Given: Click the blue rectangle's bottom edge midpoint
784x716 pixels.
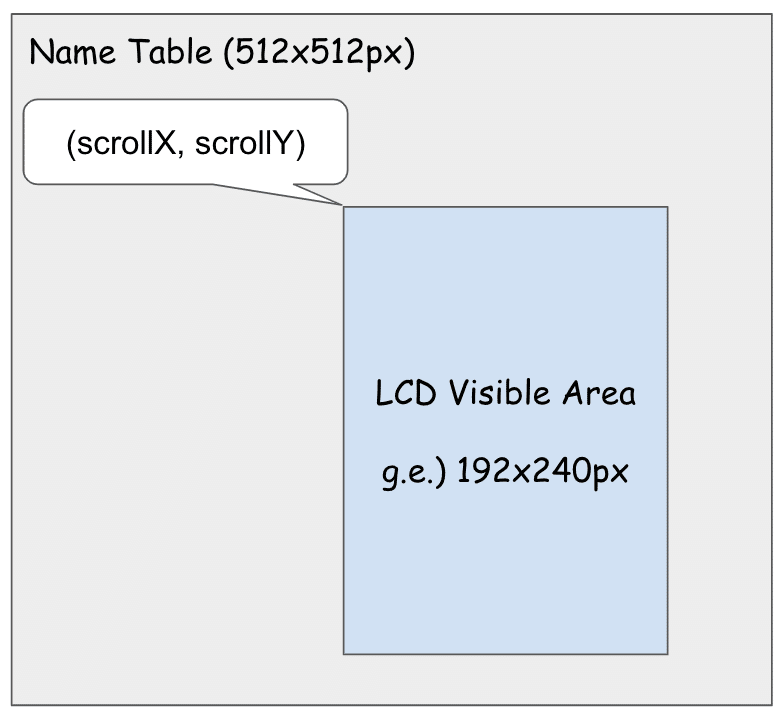Looking at the screenshot, I should click(505, 654).
